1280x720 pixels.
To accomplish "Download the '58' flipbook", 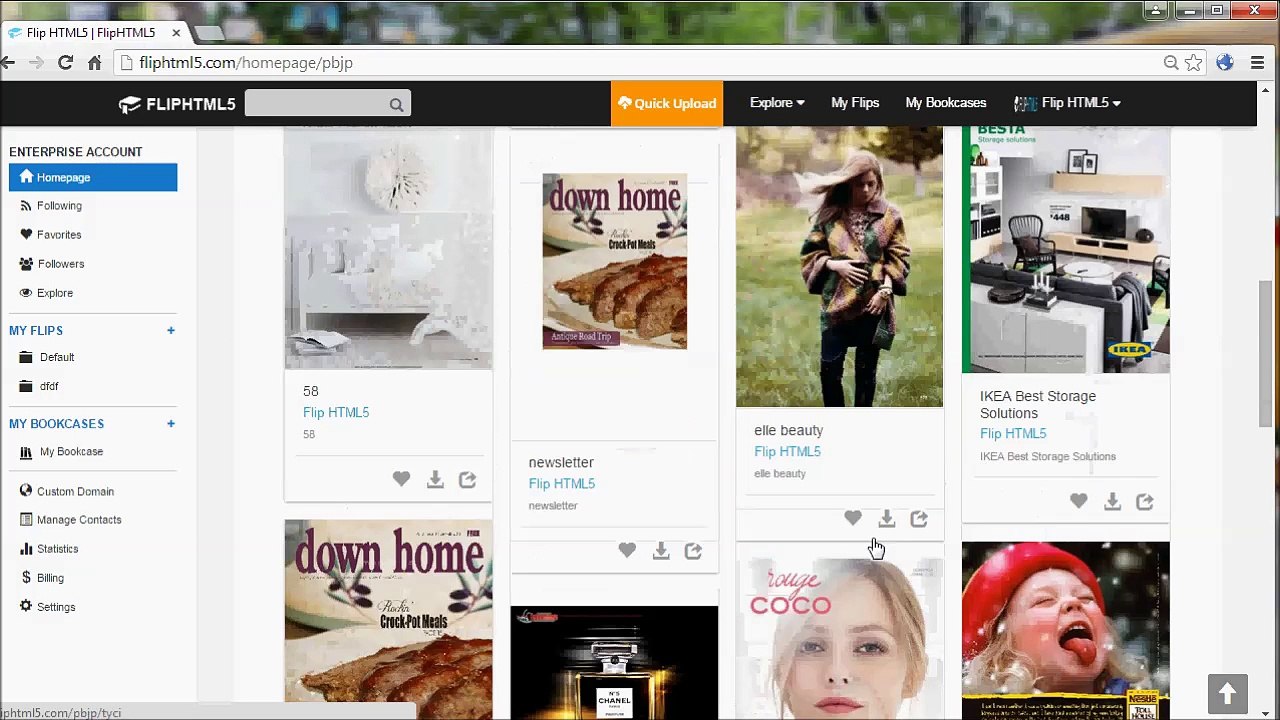I will coord(435,480).
